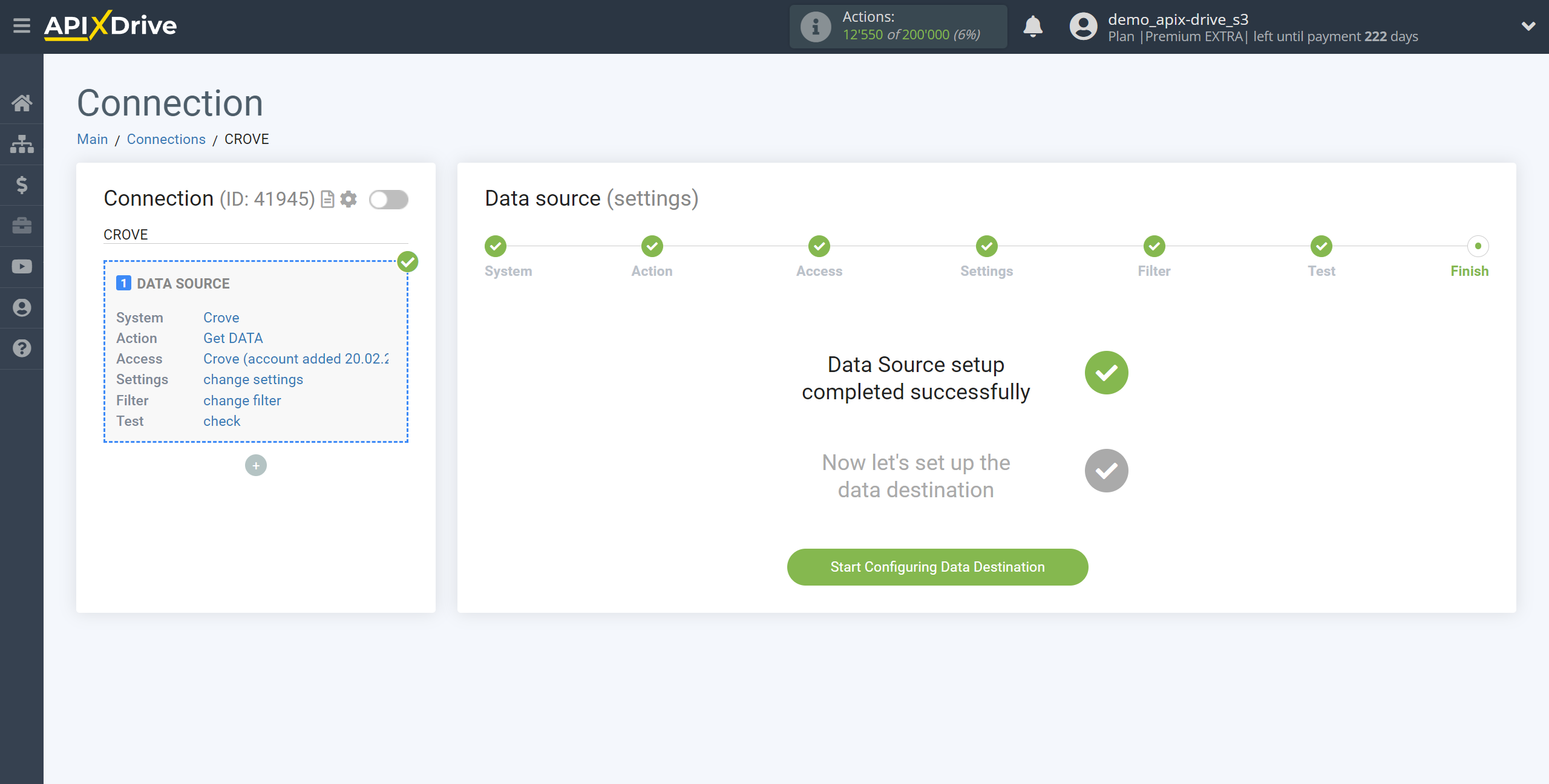The height and width of the screenshot is (784, 1549).
Task: Toggle the connection enable/disable switch
Action: click(x=388, y=199)
